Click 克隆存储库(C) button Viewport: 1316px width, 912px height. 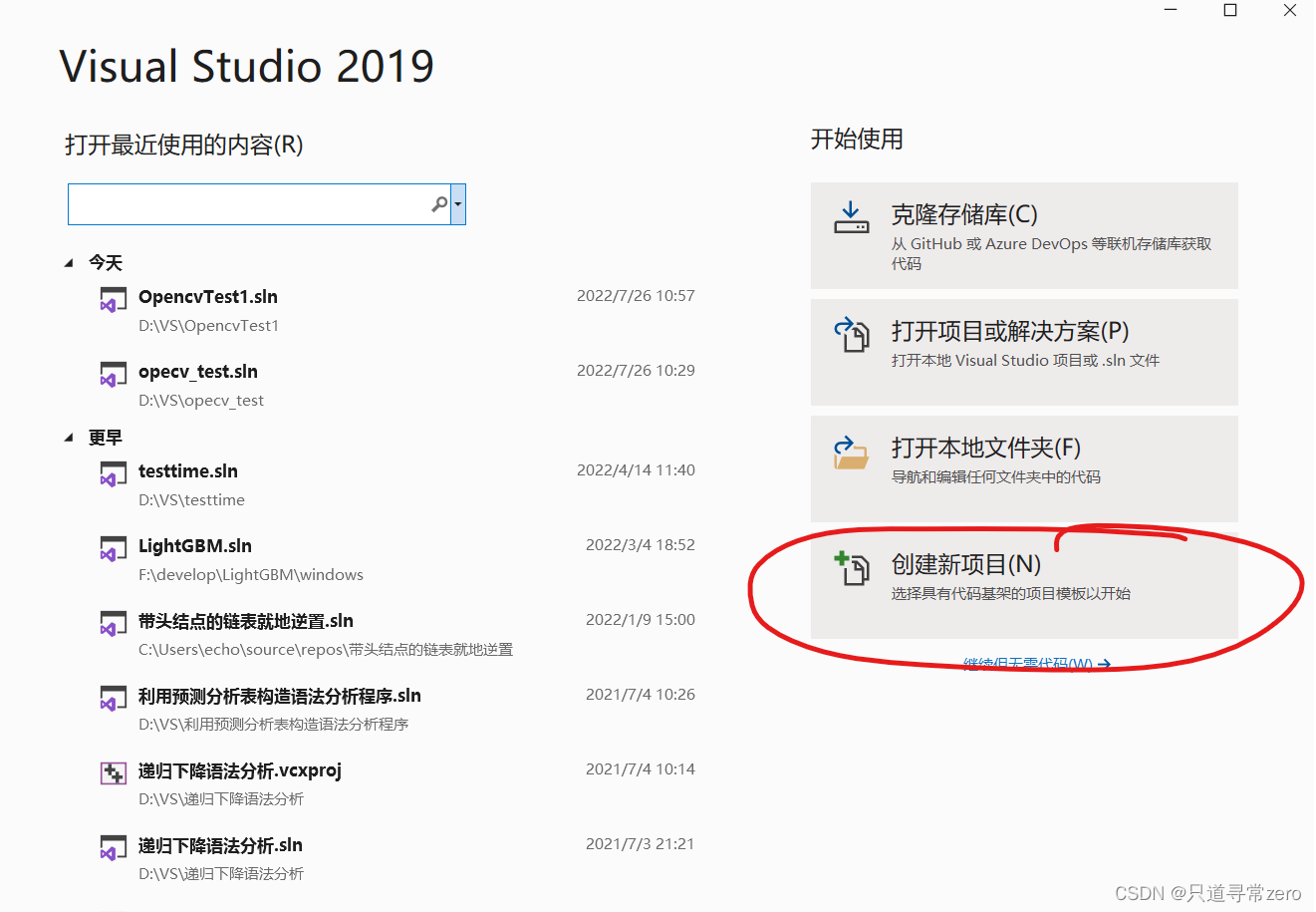click(x=1024, y=235)
